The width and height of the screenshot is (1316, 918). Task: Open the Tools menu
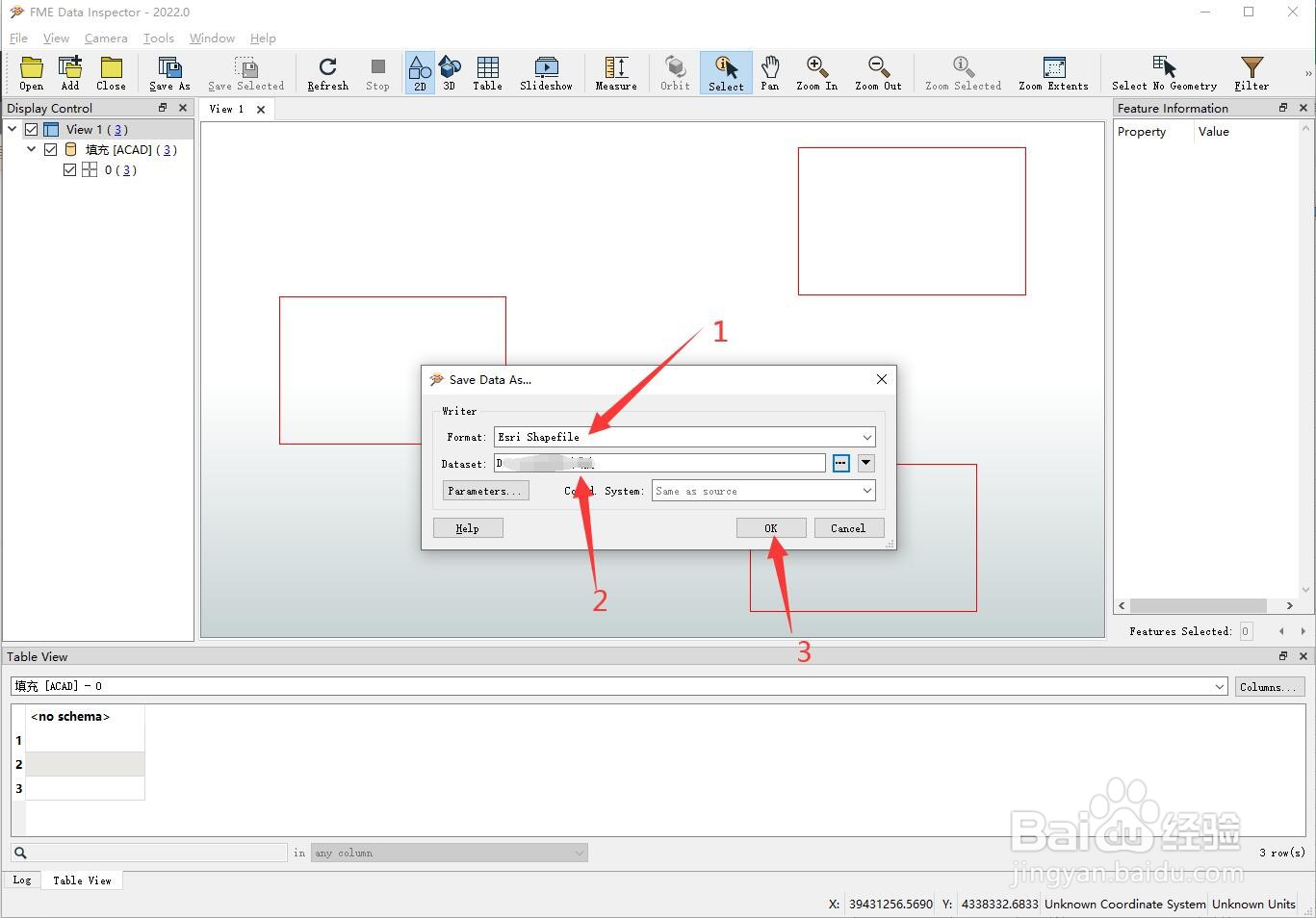pos(159,38)
